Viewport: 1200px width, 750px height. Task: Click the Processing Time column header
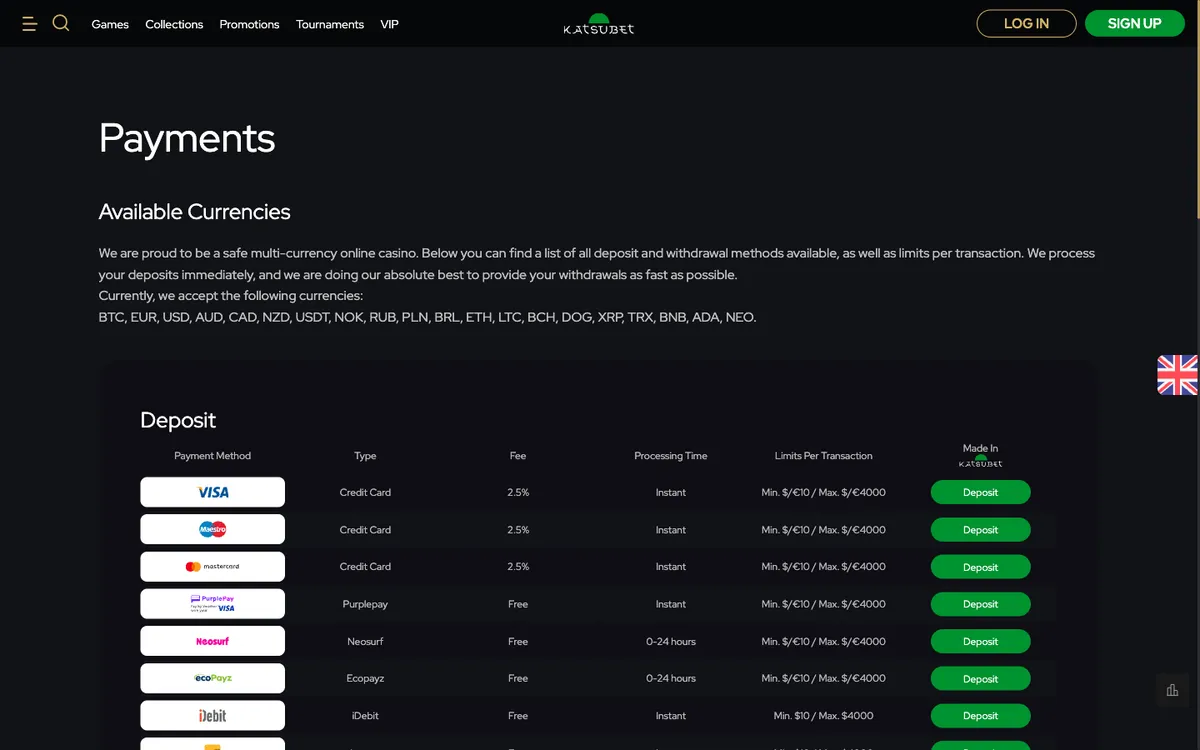tap(671, 456)
